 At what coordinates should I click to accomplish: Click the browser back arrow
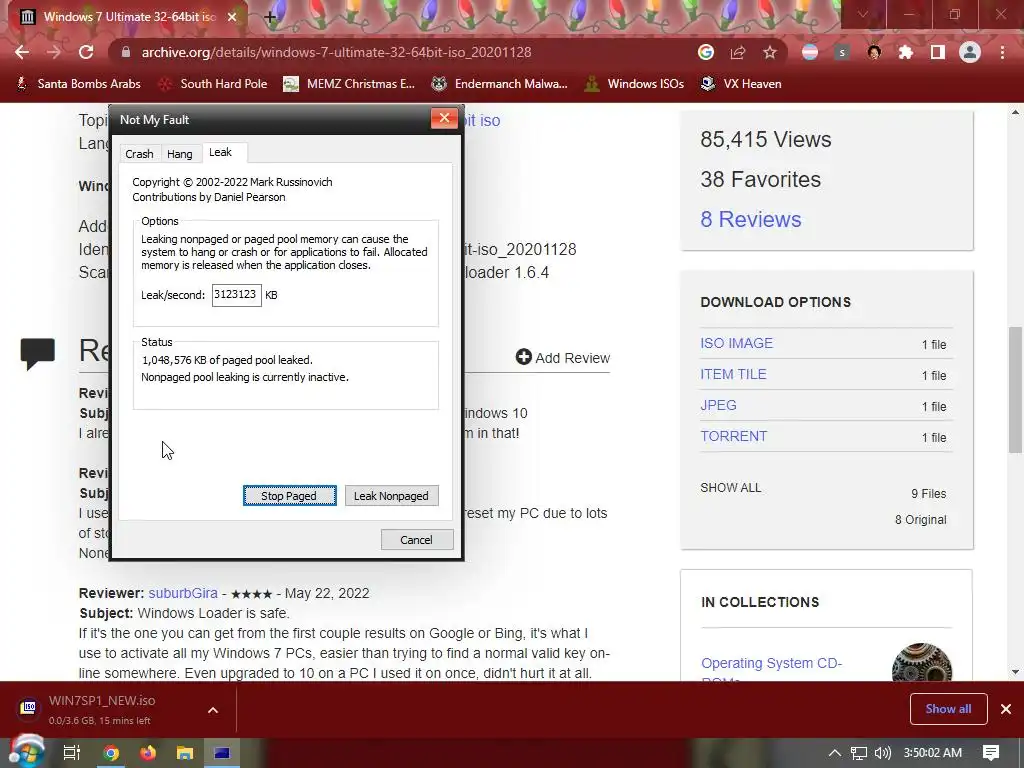click(x=22, y=52)
